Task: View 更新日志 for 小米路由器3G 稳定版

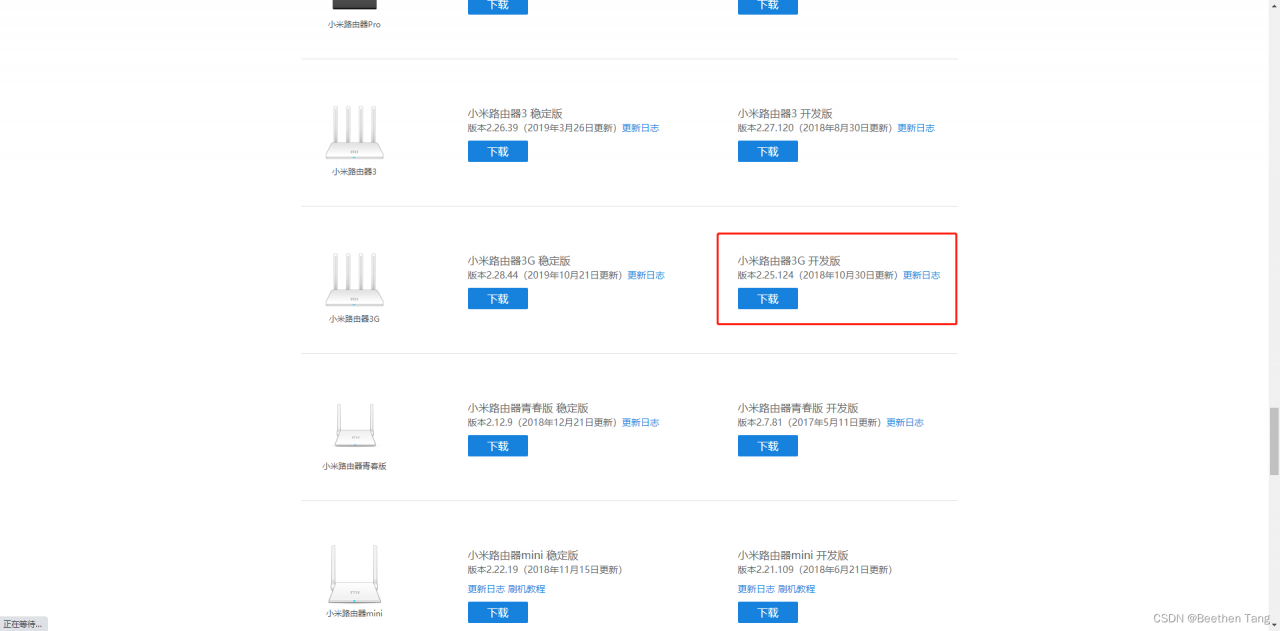Action: point(645,275)
